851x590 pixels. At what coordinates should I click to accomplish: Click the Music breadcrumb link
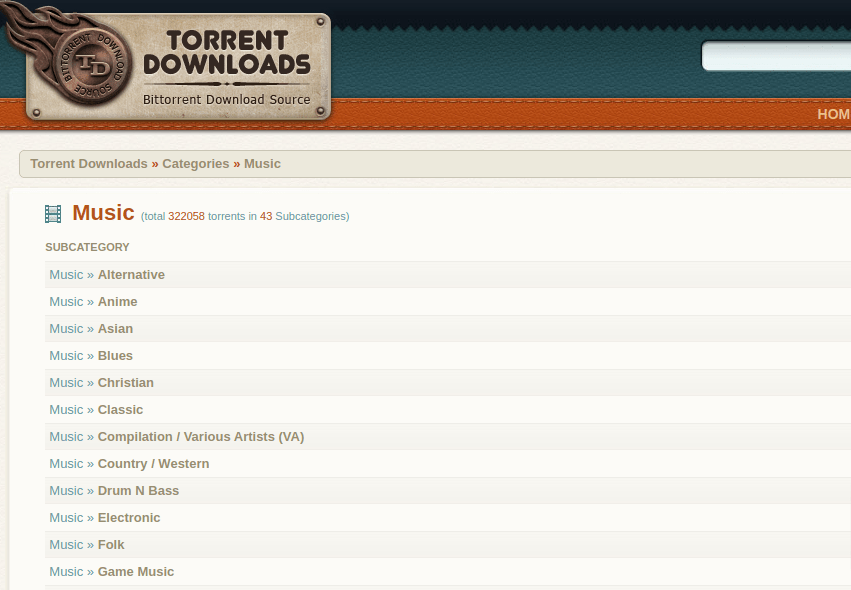pyautogui.click(x=262, y=164)
